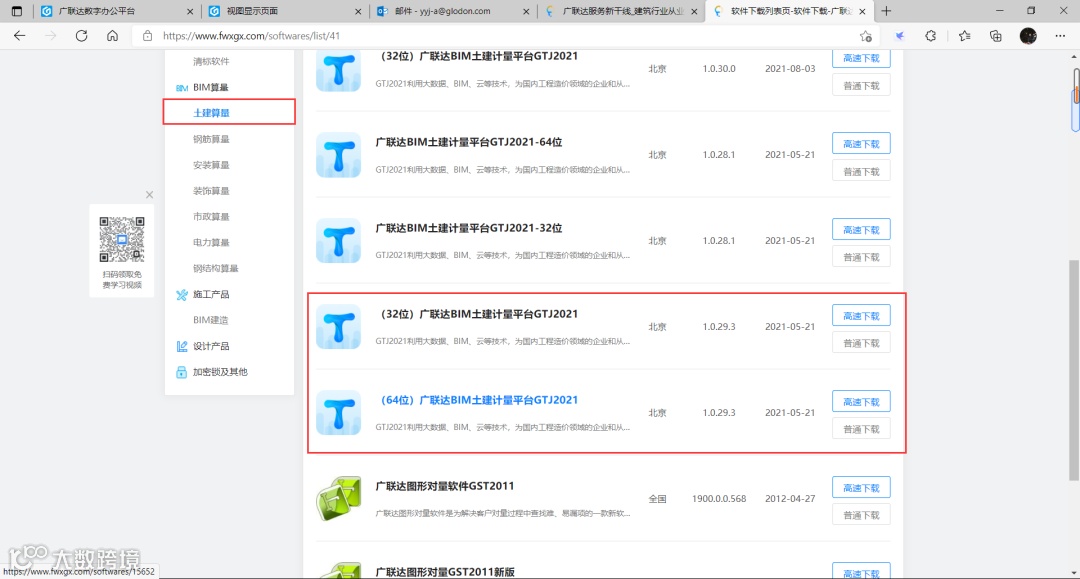Screen dimensions: 1080x579
Task: Select 安装算量 in sidebar
Action: (x=211, y=165)
